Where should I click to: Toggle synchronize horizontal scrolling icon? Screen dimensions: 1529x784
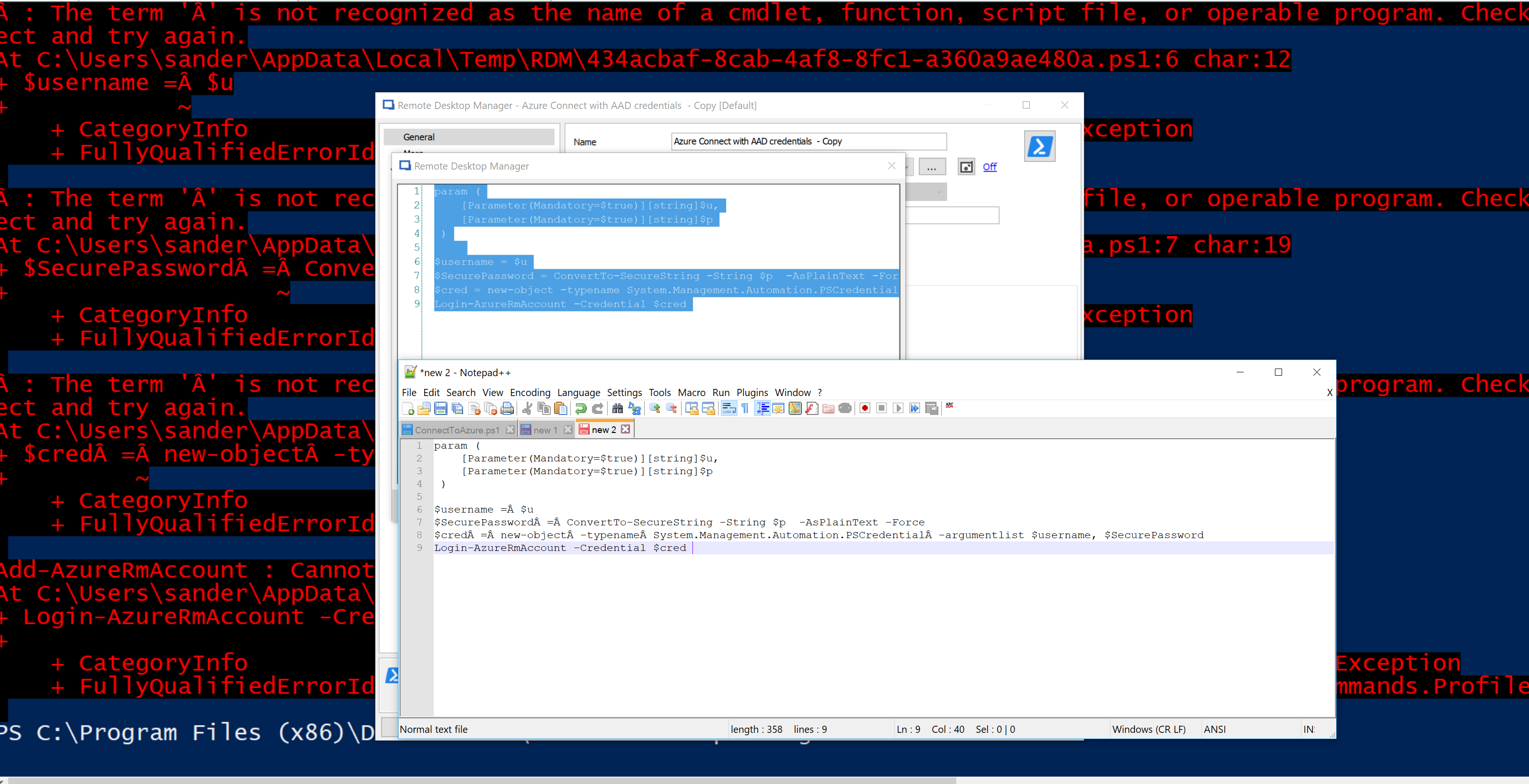pyautogui.click(x=708, y=408)
